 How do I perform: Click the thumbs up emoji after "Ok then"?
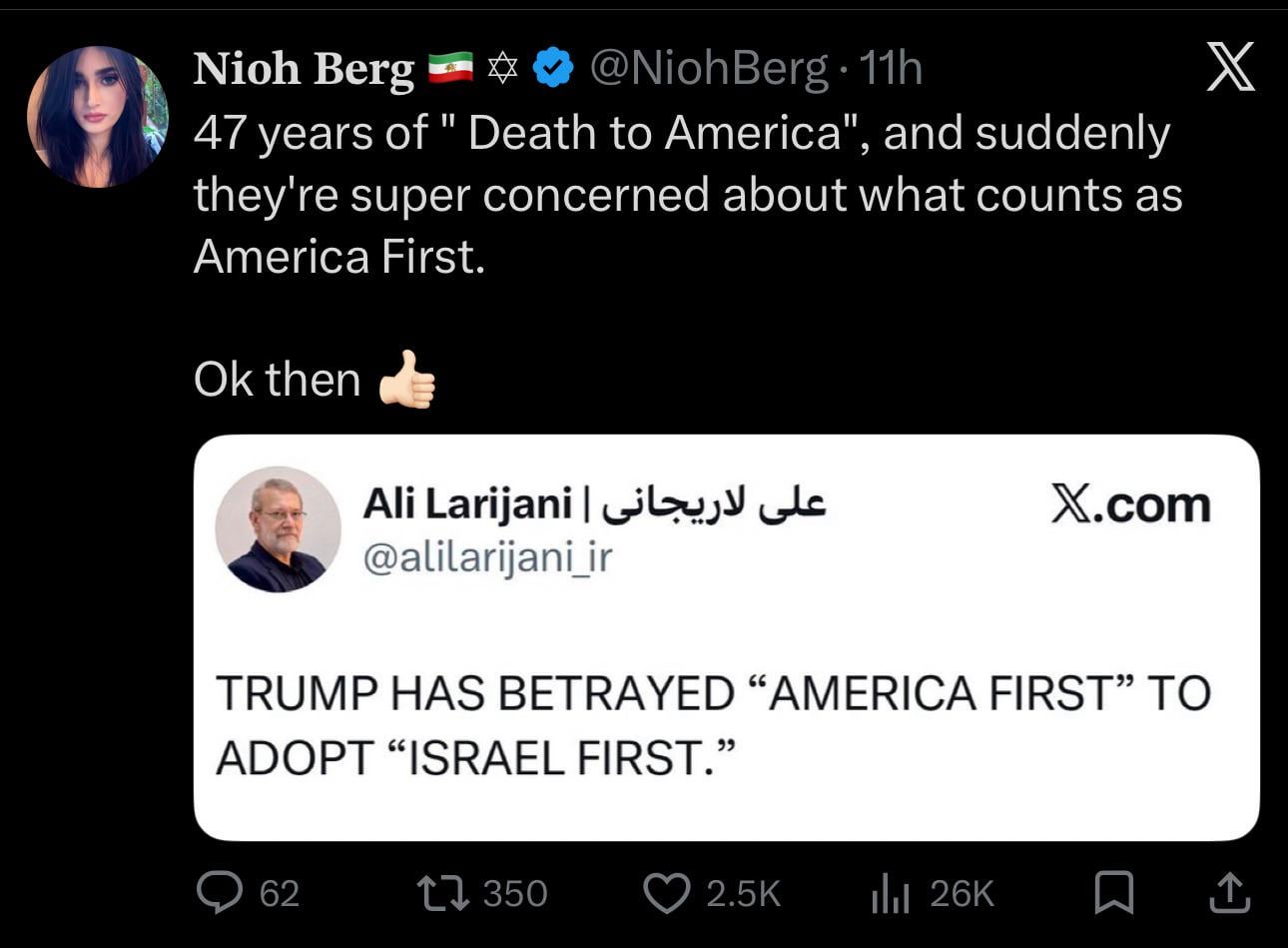coord(407,380)
